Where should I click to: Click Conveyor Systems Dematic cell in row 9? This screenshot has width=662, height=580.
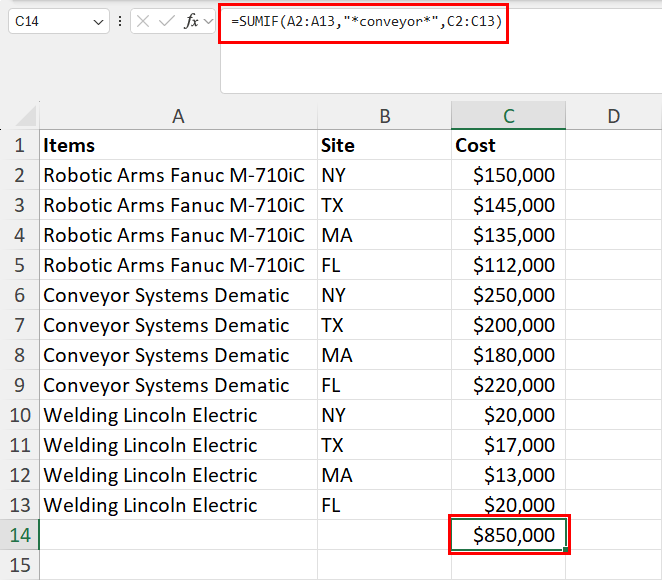178,385
